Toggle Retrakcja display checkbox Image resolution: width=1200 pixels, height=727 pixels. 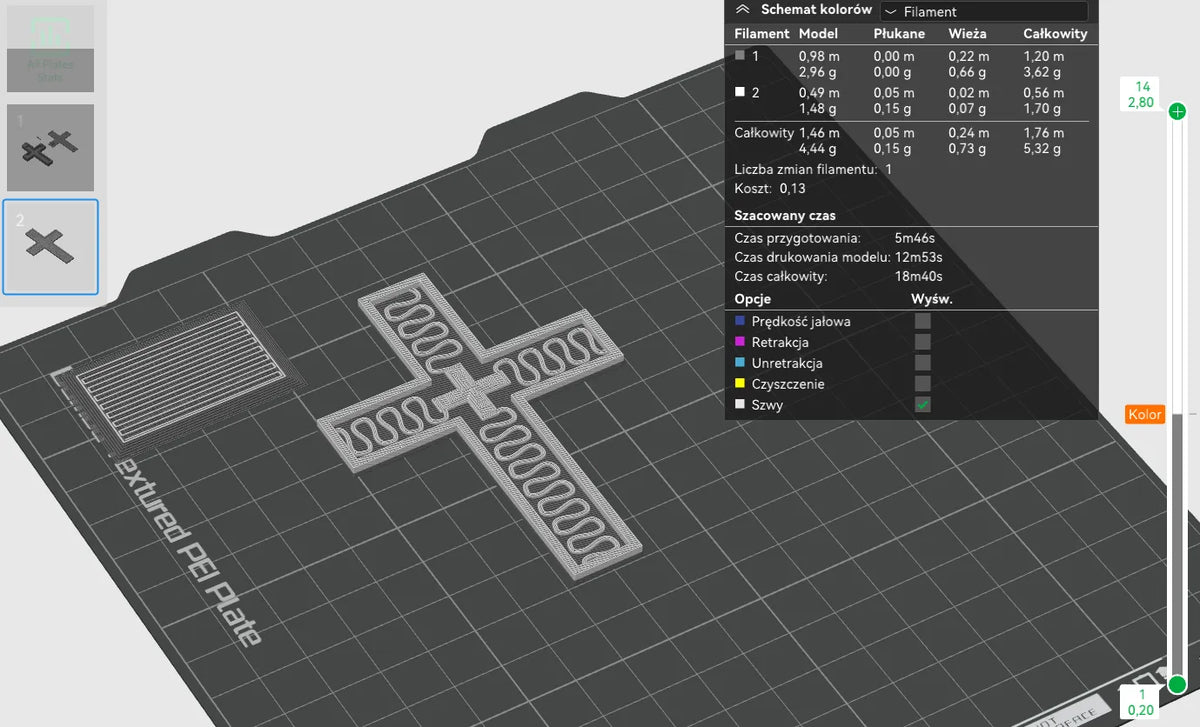[x=923, y=342]
